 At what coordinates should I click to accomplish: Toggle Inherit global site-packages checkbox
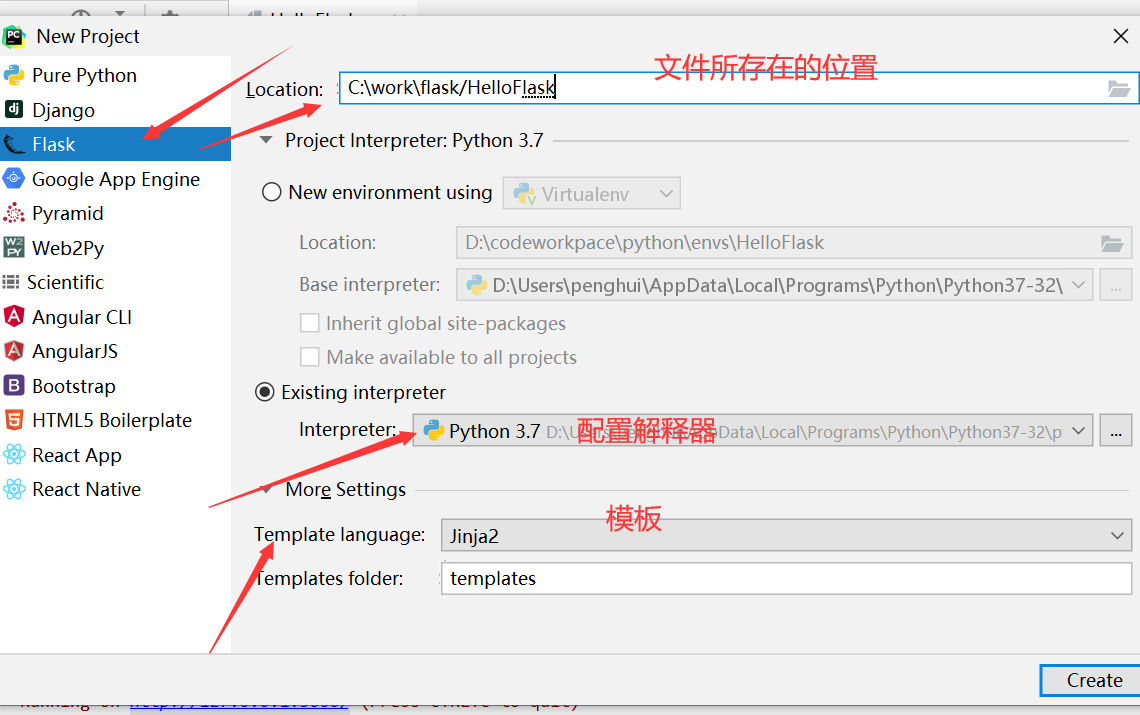[310, 323]
